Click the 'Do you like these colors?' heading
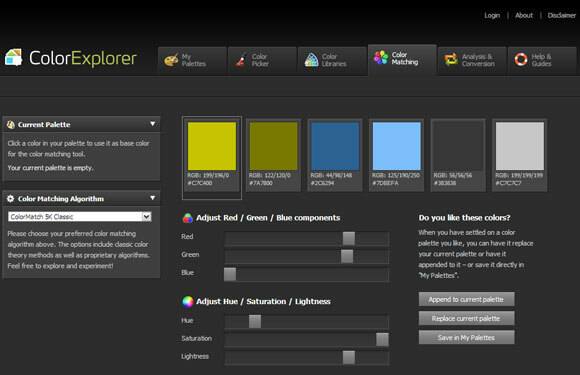 coord(464,218)
